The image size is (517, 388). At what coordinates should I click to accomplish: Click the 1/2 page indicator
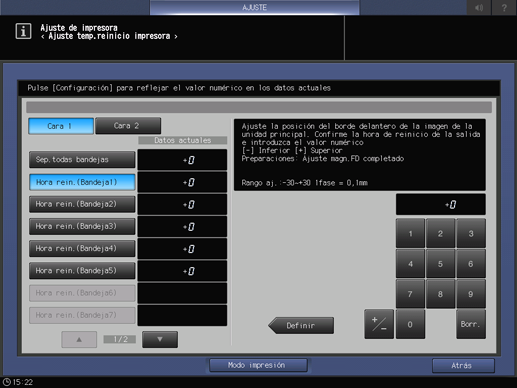120,339
